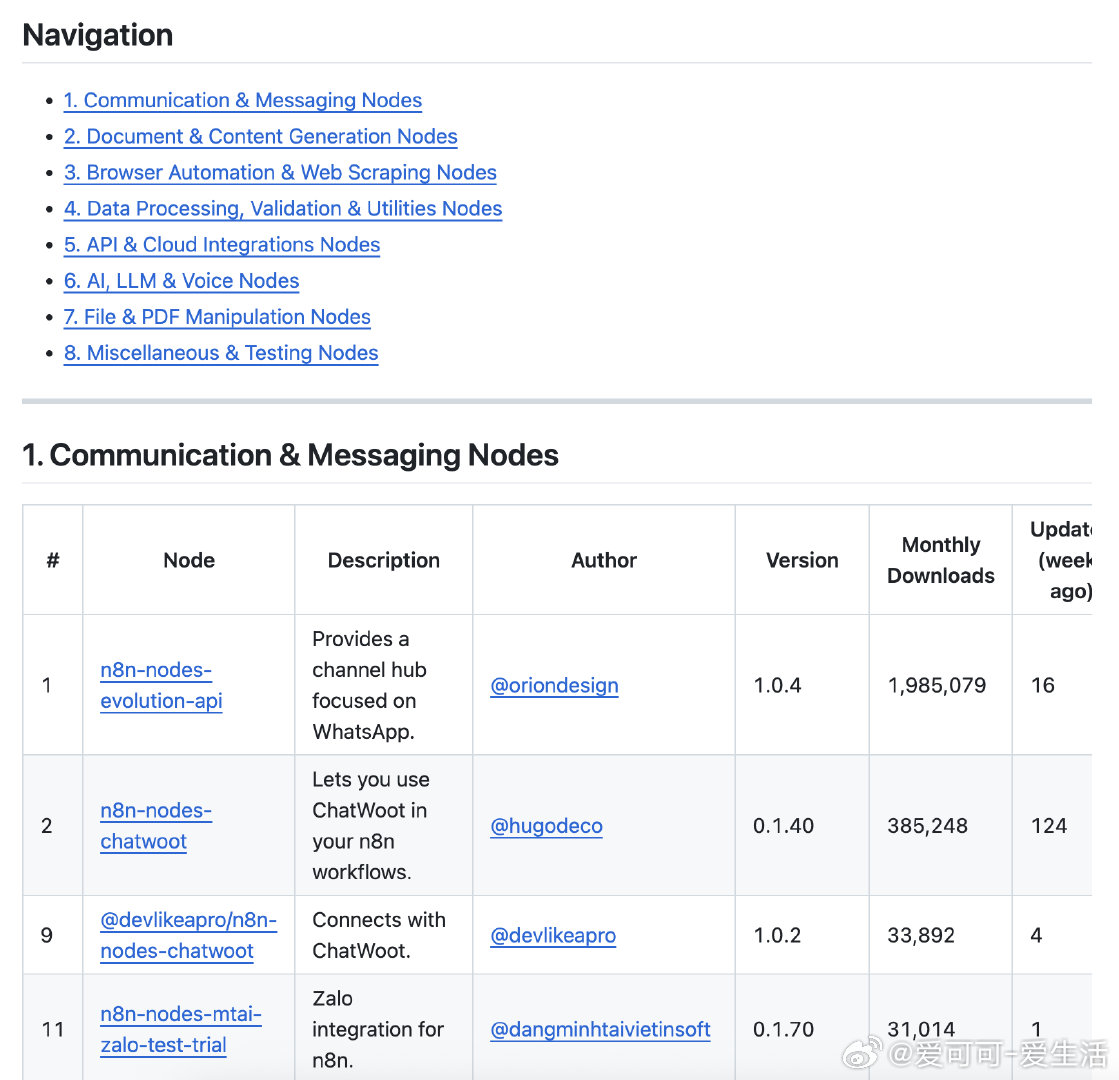Click the Monthly Downloads column header
The image size is (1119, 1080).
[x=941, y=560]
